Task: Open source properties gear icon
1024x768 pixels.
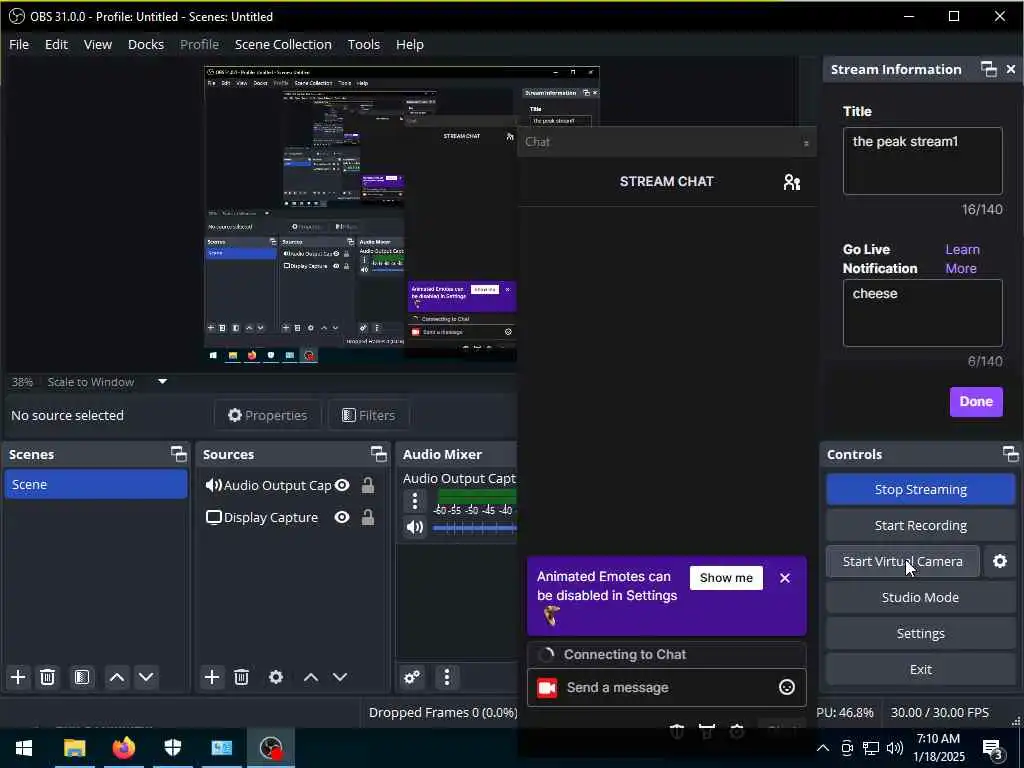Action: pyautogui.click(x=276, y=677)
